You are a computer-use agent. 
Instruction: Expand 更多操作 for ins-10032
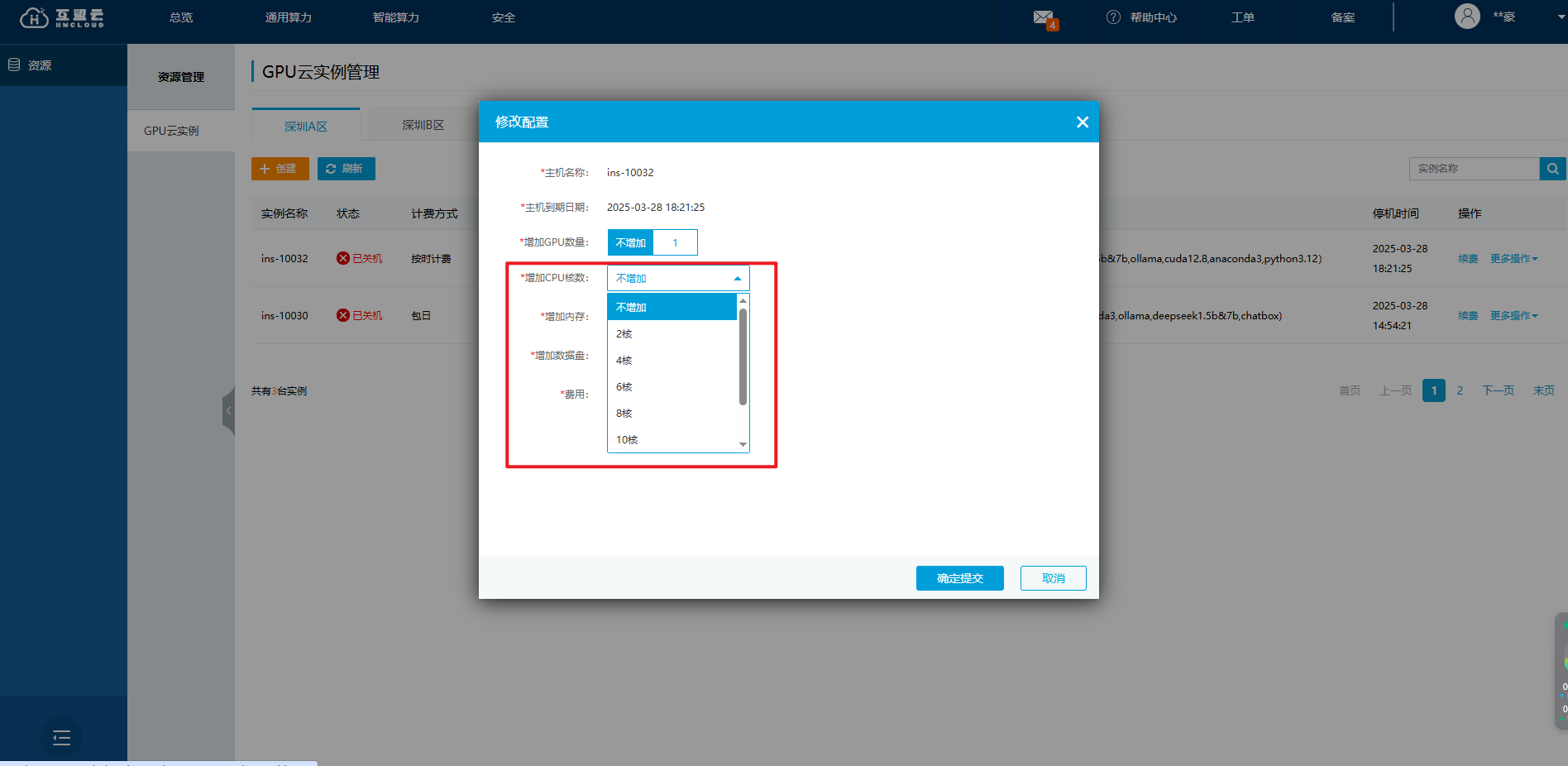pos(1513,259)
